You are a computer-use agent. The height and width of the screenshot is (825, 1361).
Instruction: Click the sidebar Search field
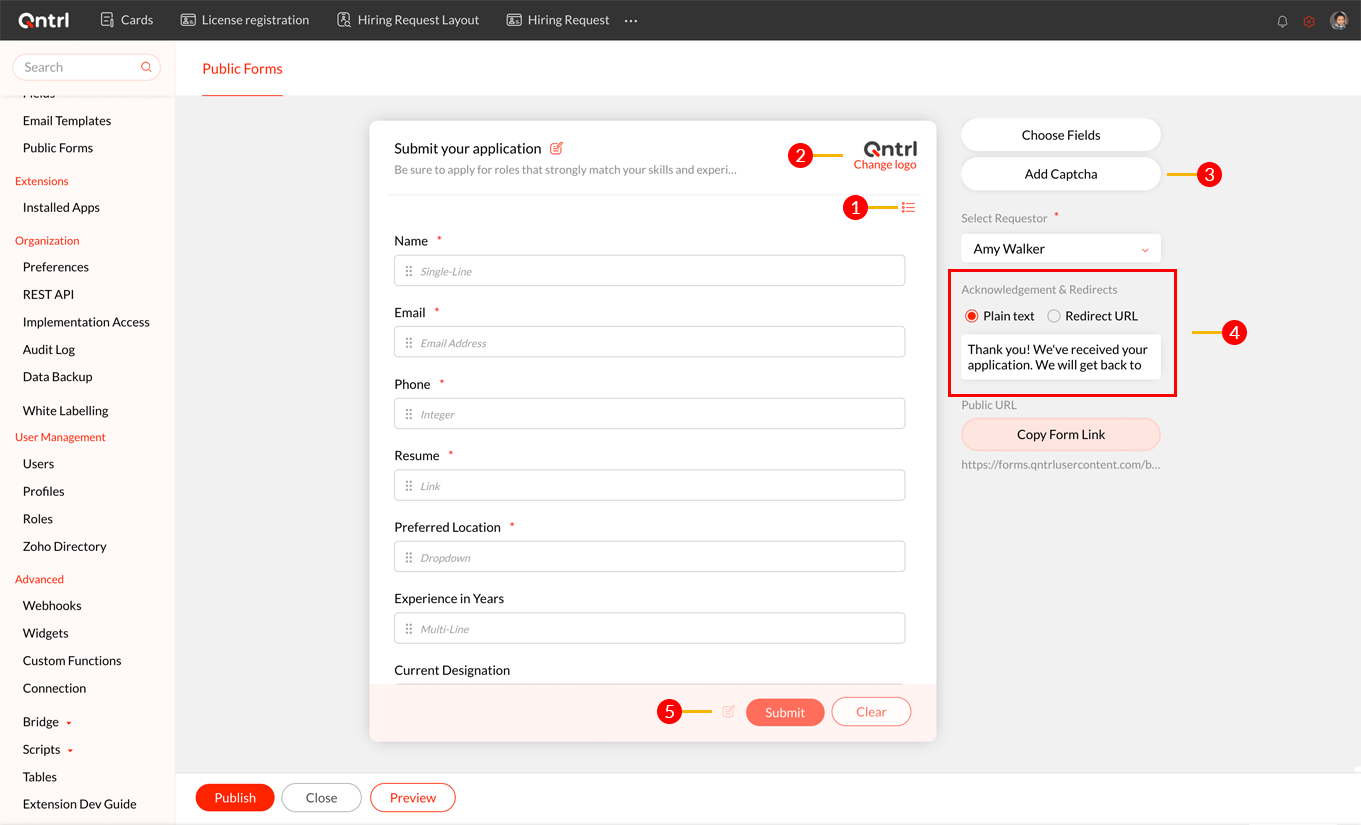86,67
